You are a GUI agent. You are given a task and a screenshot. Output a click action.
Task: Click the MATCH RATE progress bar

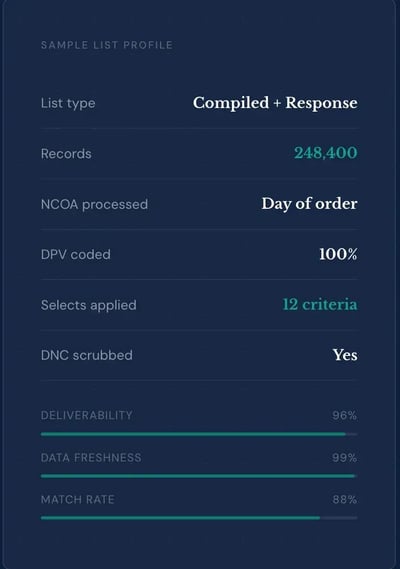click(199, 518)
